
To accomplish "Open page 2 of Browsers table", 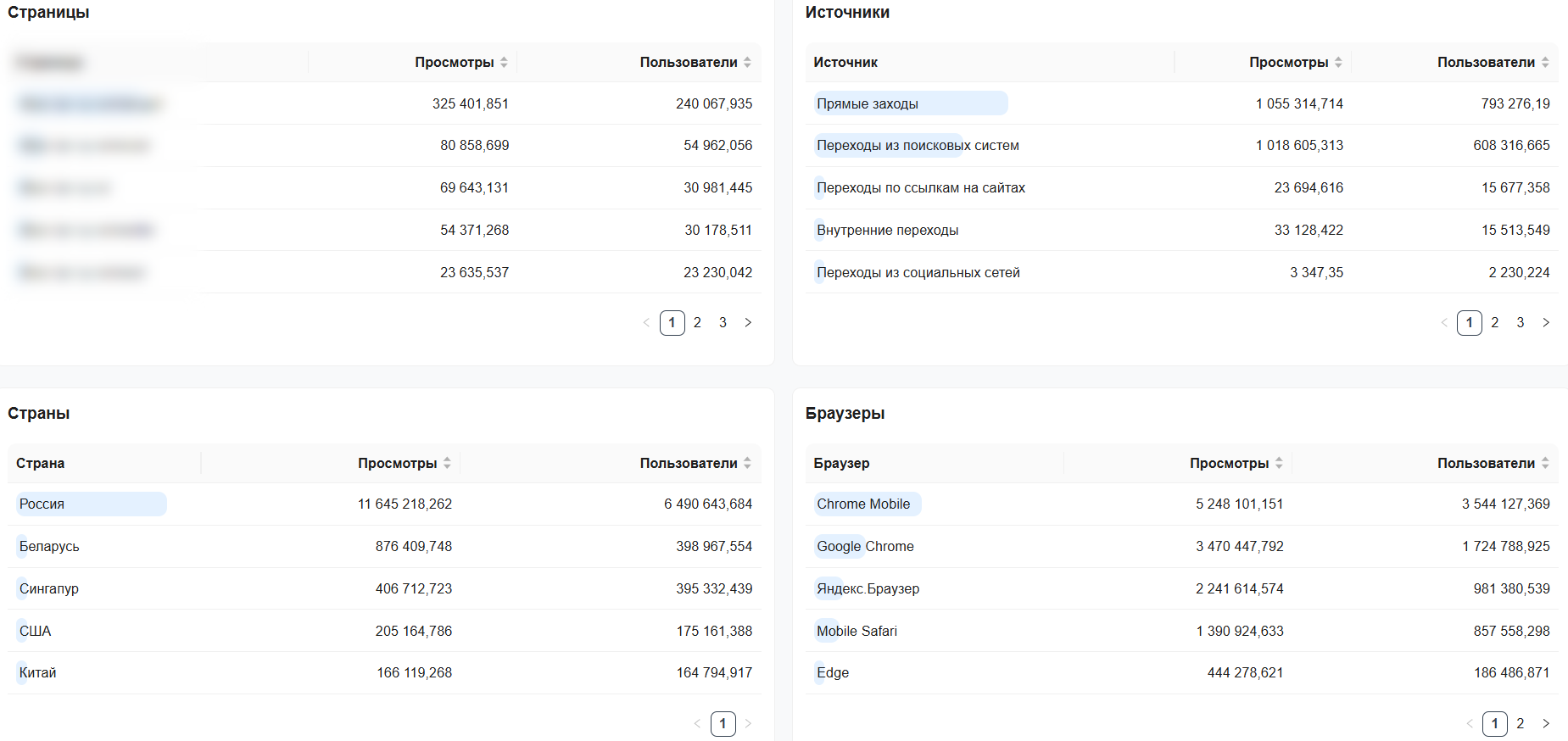I will click(1521, 723).
